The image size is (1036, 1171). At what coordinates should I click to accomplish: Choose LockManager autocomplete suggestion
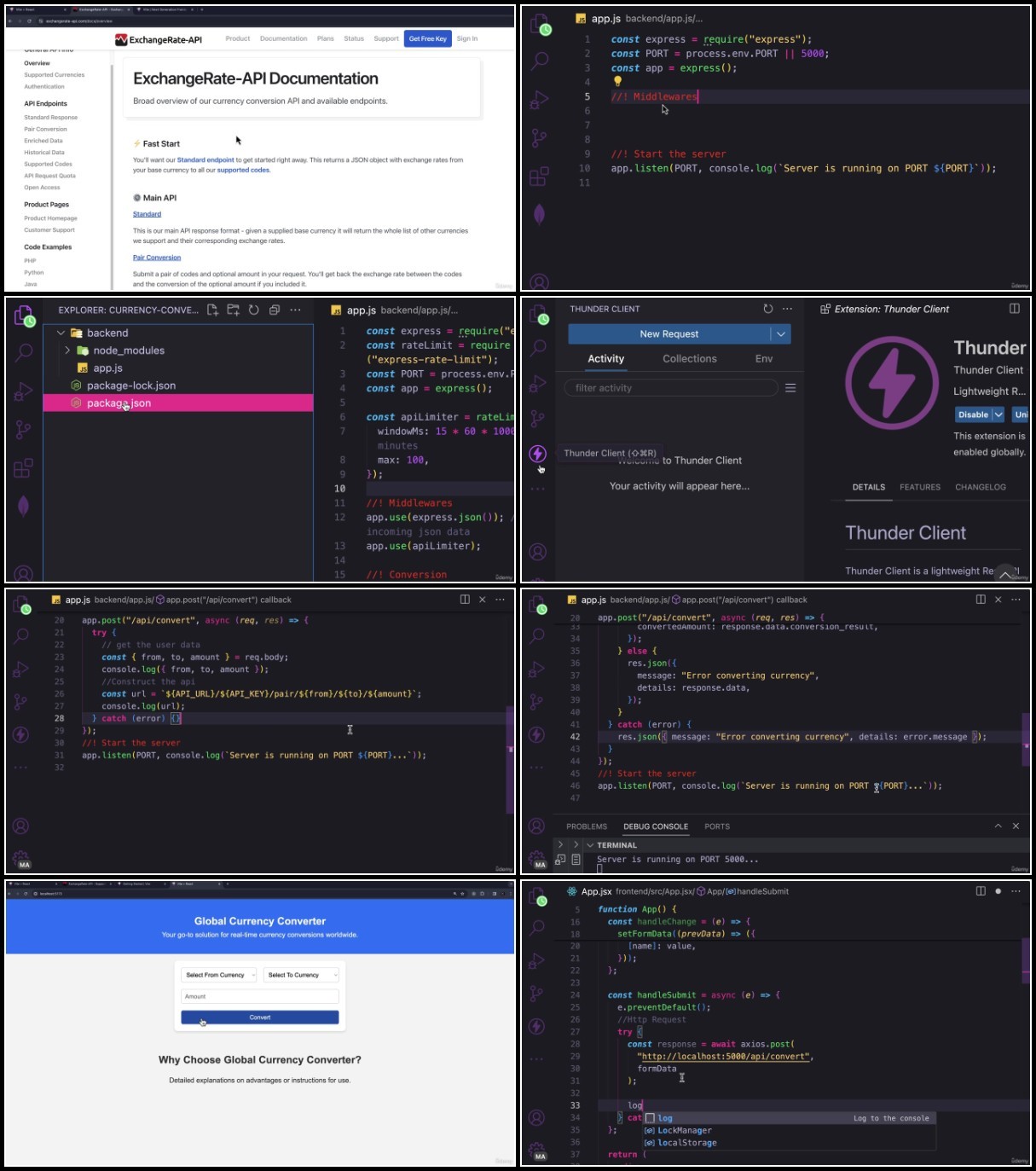tap(790, 1131)
